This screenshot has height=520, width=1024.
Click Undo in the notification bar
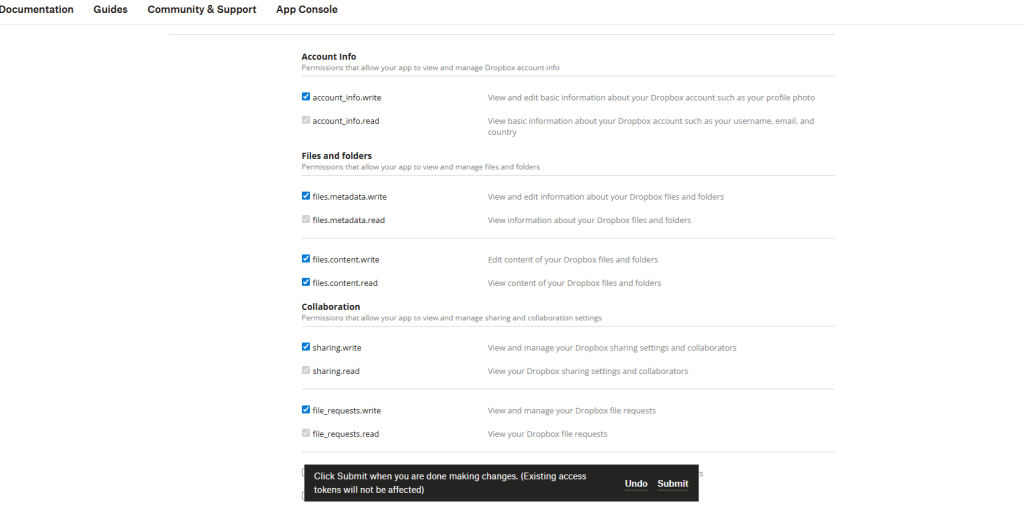pyautogui.click(x=636, y=484)
